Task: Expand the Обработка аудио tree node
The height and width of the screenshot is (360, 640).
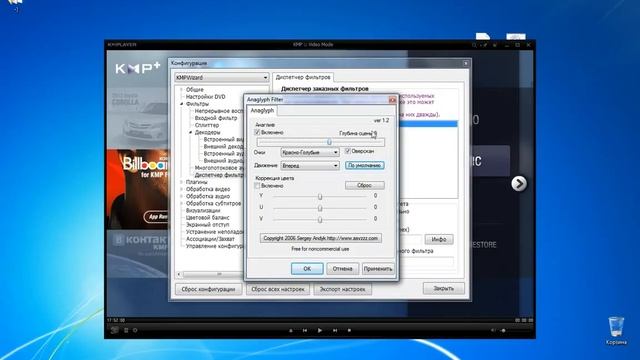Action: pyautogui.click(x=182, y=196)
